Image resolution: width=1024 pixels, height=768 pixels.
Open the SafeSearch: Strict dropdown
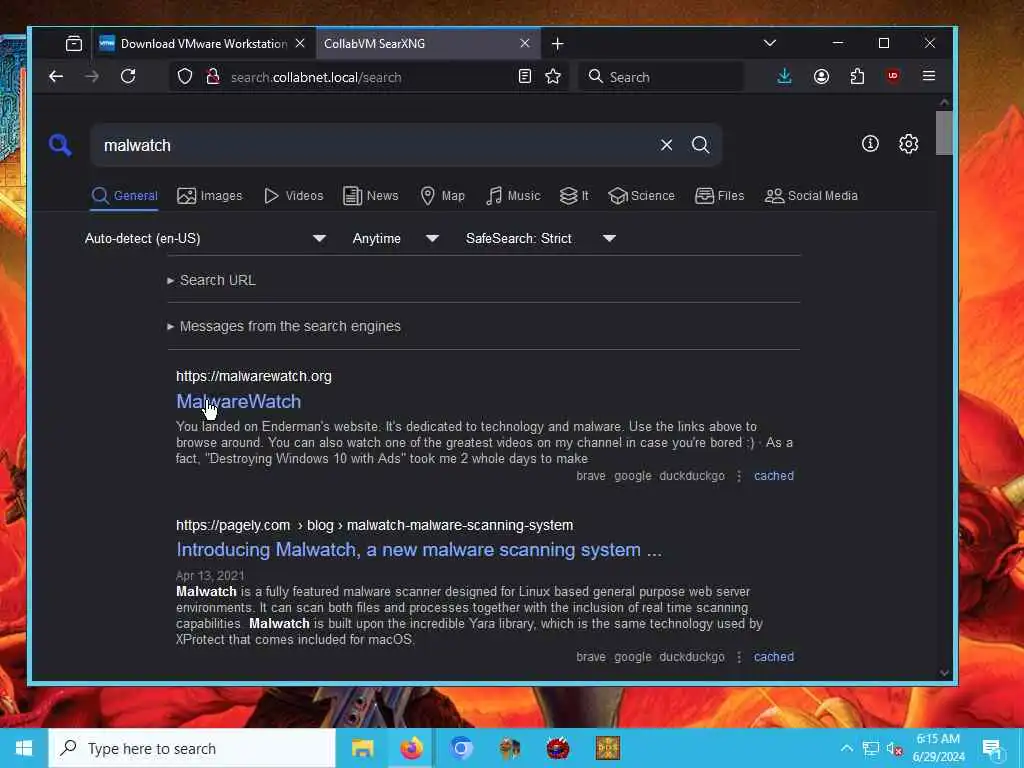pos(541,238)
